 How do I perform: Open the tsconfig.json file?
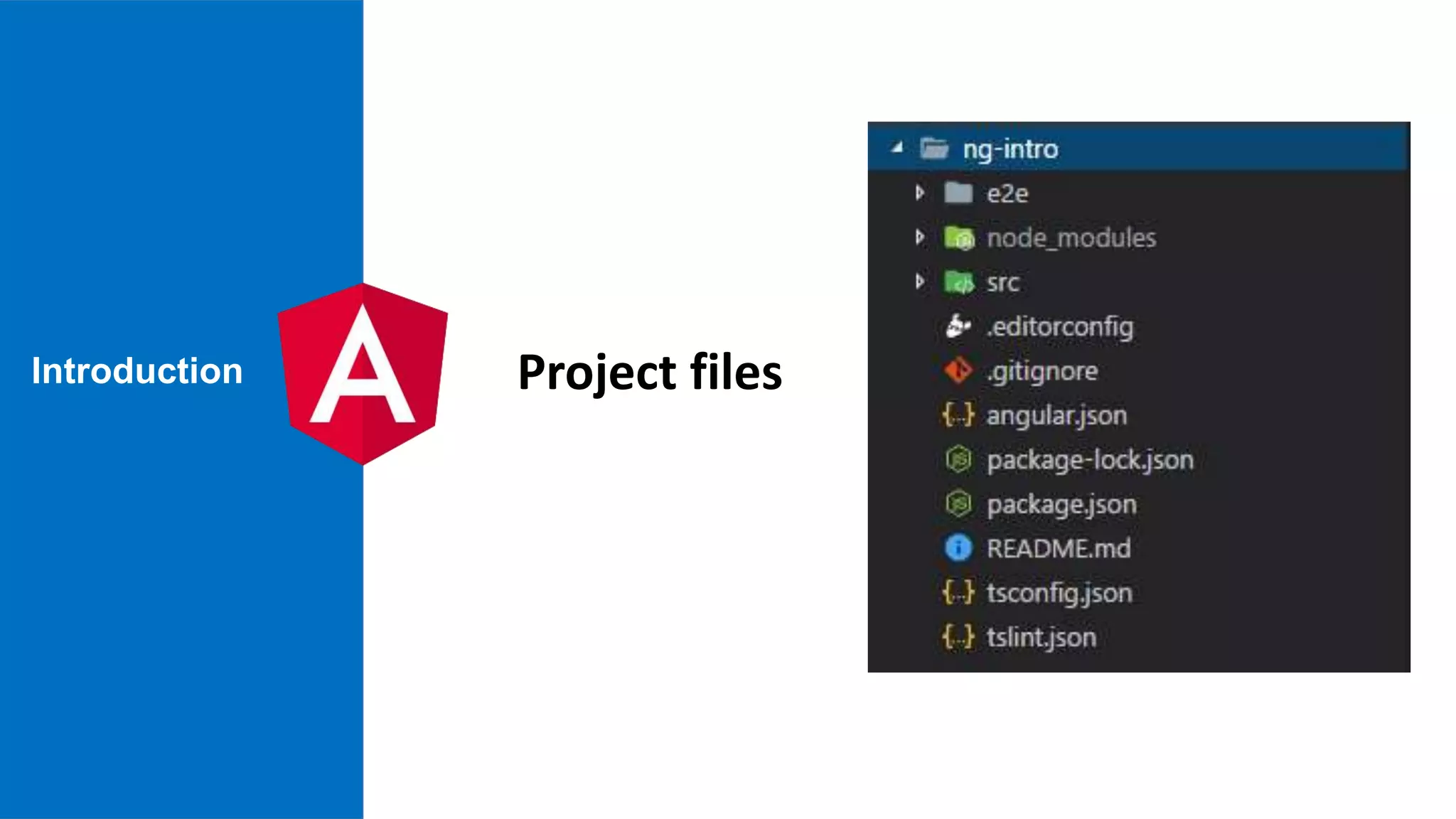[1059, 593]
